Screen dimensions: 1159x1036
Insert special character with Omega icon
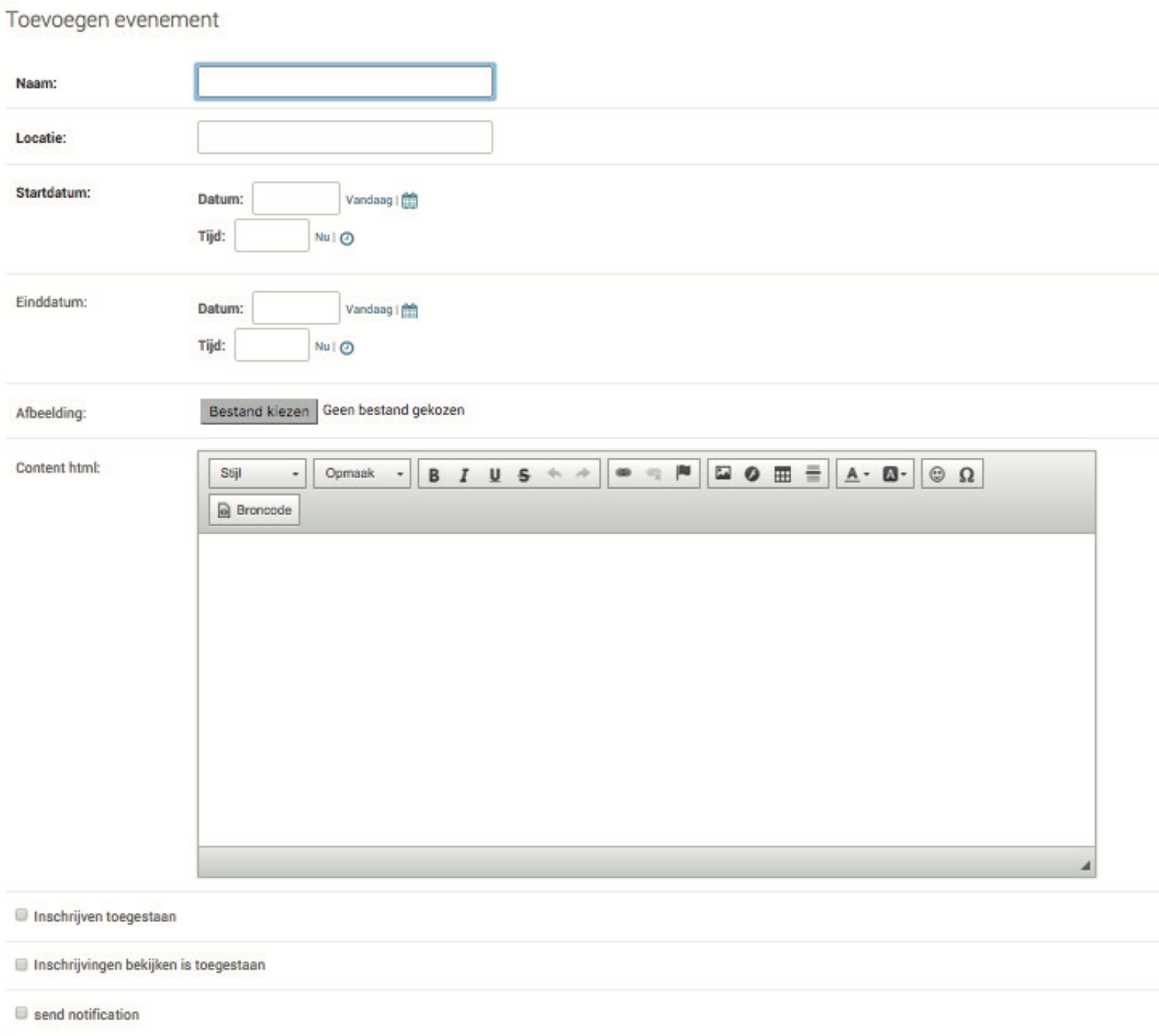(x=967, y=474)
